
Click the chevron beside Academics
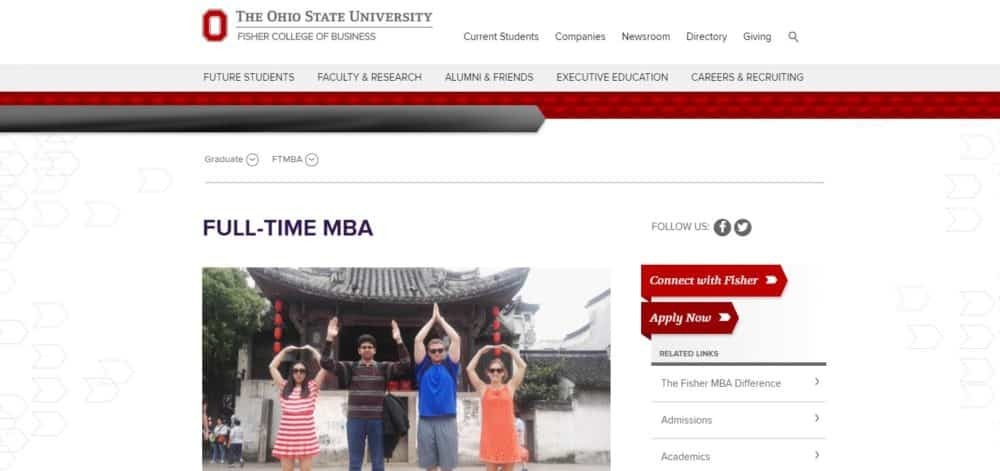[x=817, y=455]
